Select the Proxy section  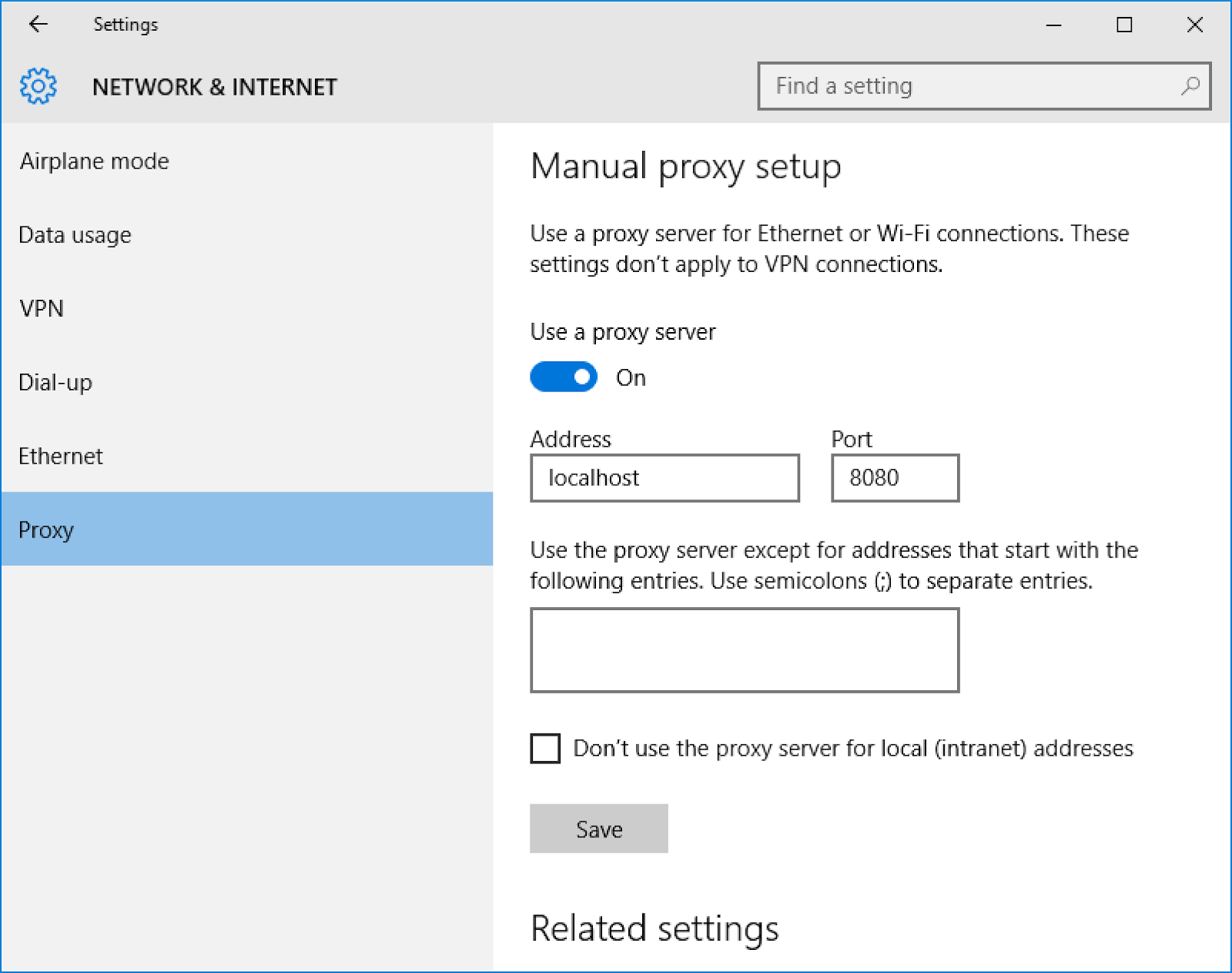[x=247, y=529]
